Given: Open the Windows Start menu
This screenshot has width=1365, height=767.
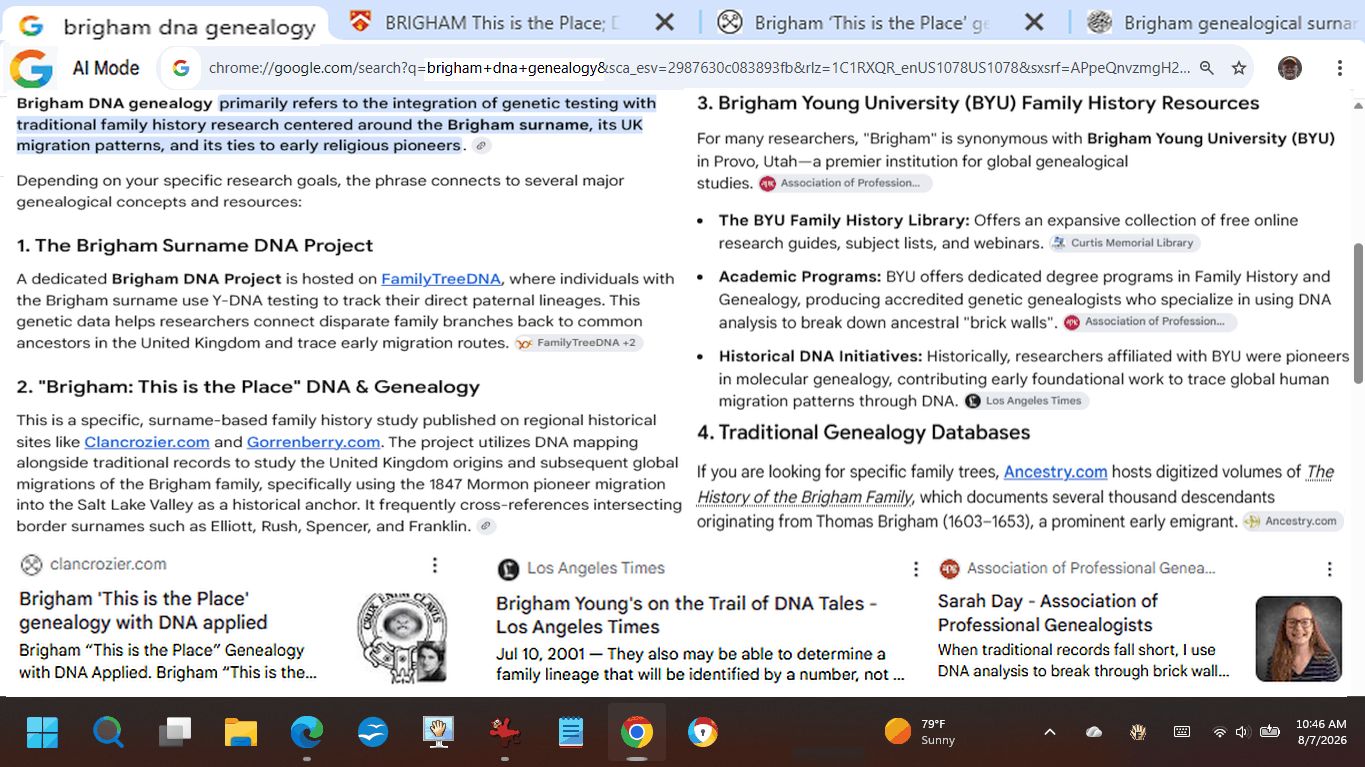Looking at the screenshot, I should (43, 732).
